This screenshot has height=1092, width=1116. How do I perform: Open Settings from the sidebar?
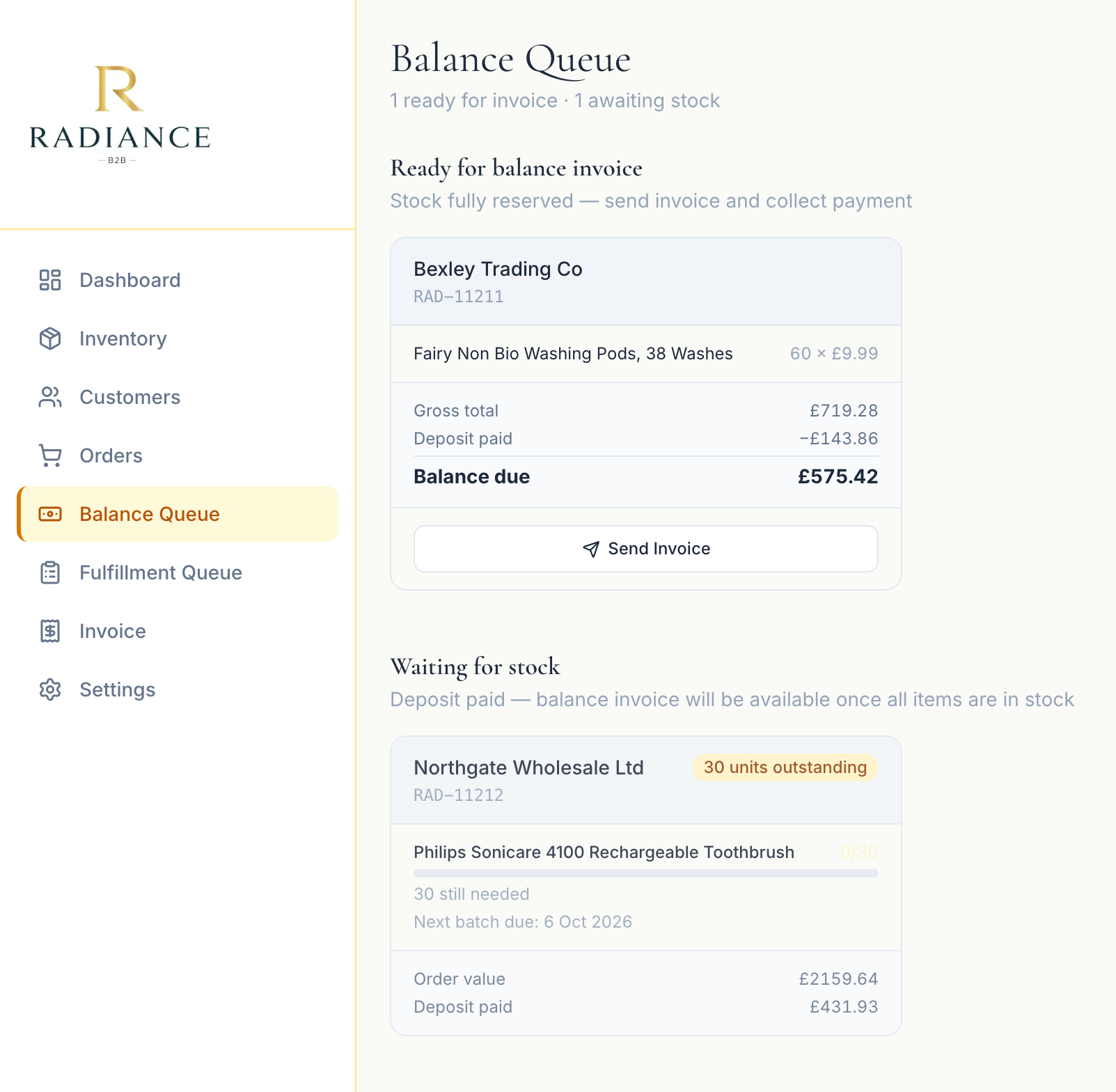[178, 689]
